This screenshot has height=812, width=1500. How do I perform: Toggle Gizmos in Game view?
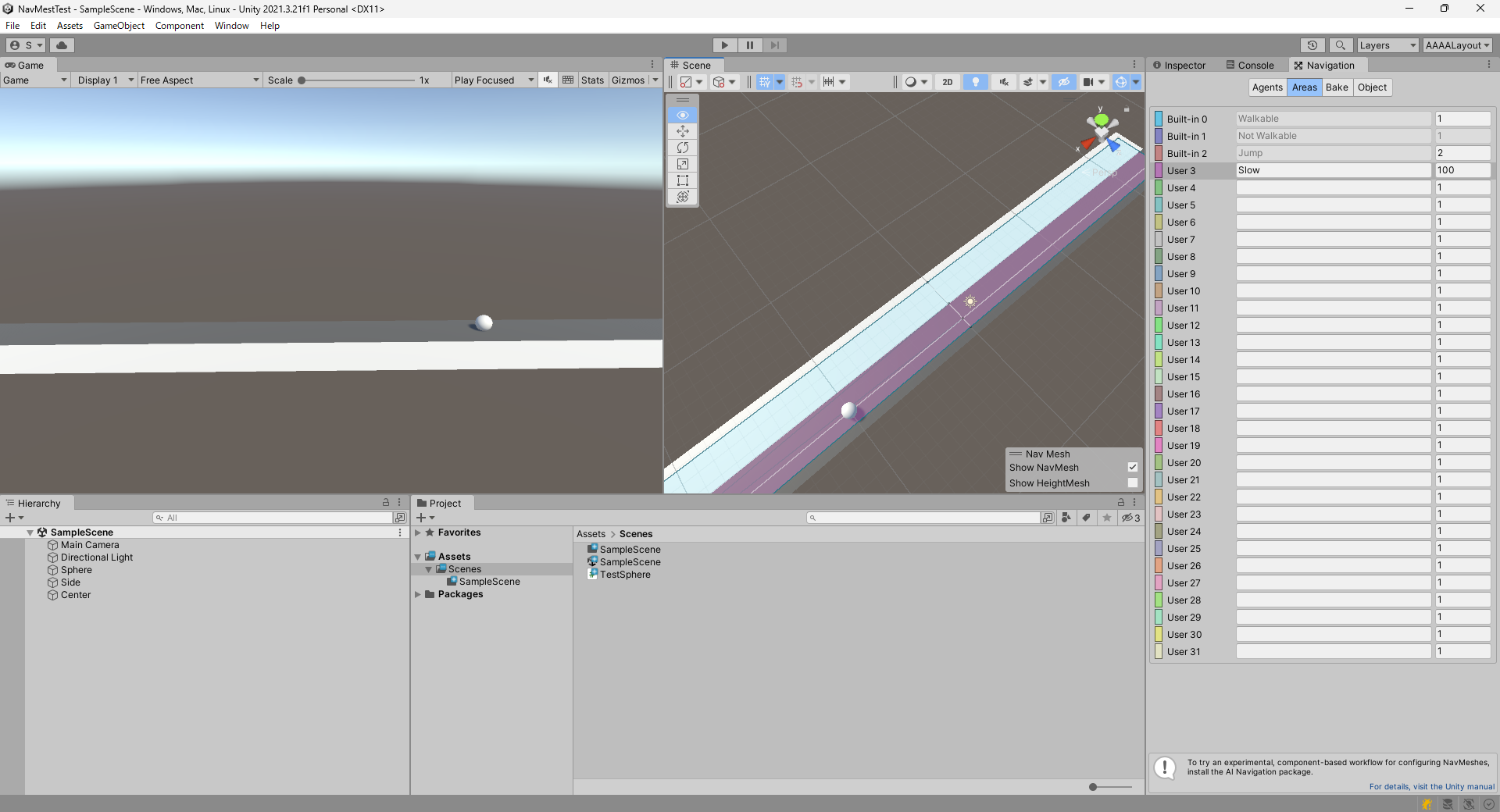tap(628, 80)
